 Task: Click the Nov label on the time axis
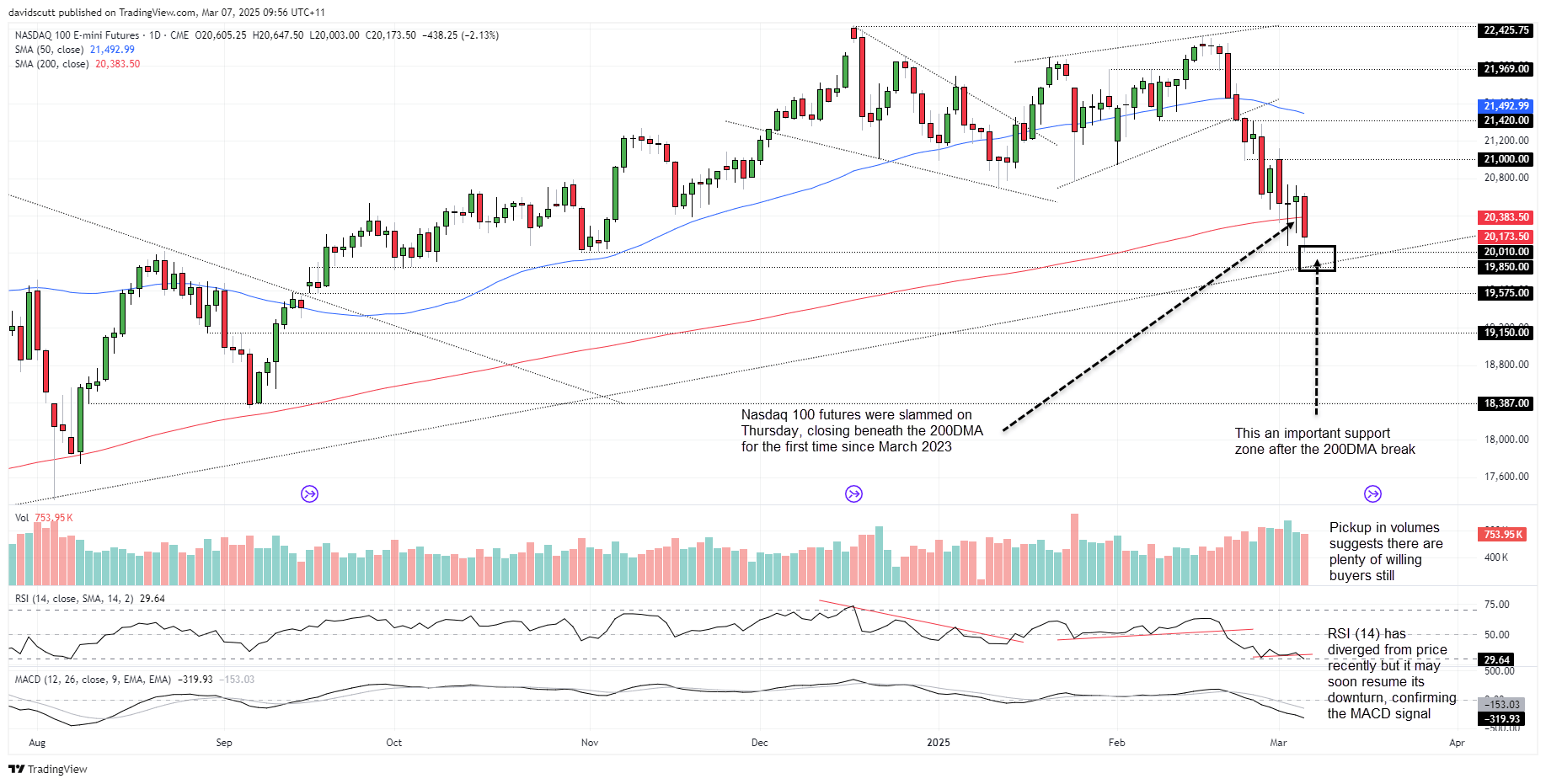click(590, 743)
